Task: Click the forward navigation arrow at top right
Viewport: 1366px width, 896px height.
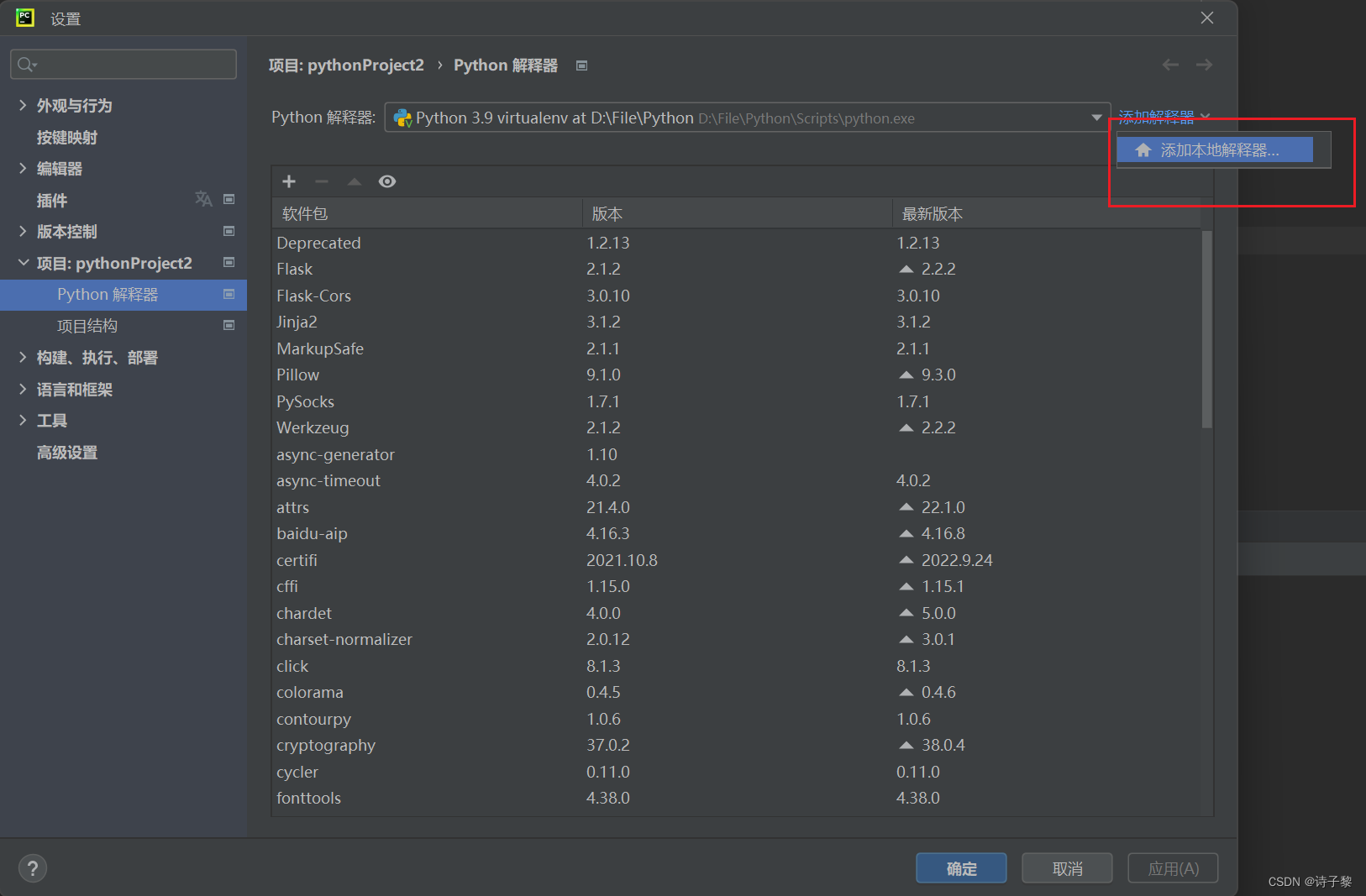Action: [x=1204, y=65]
